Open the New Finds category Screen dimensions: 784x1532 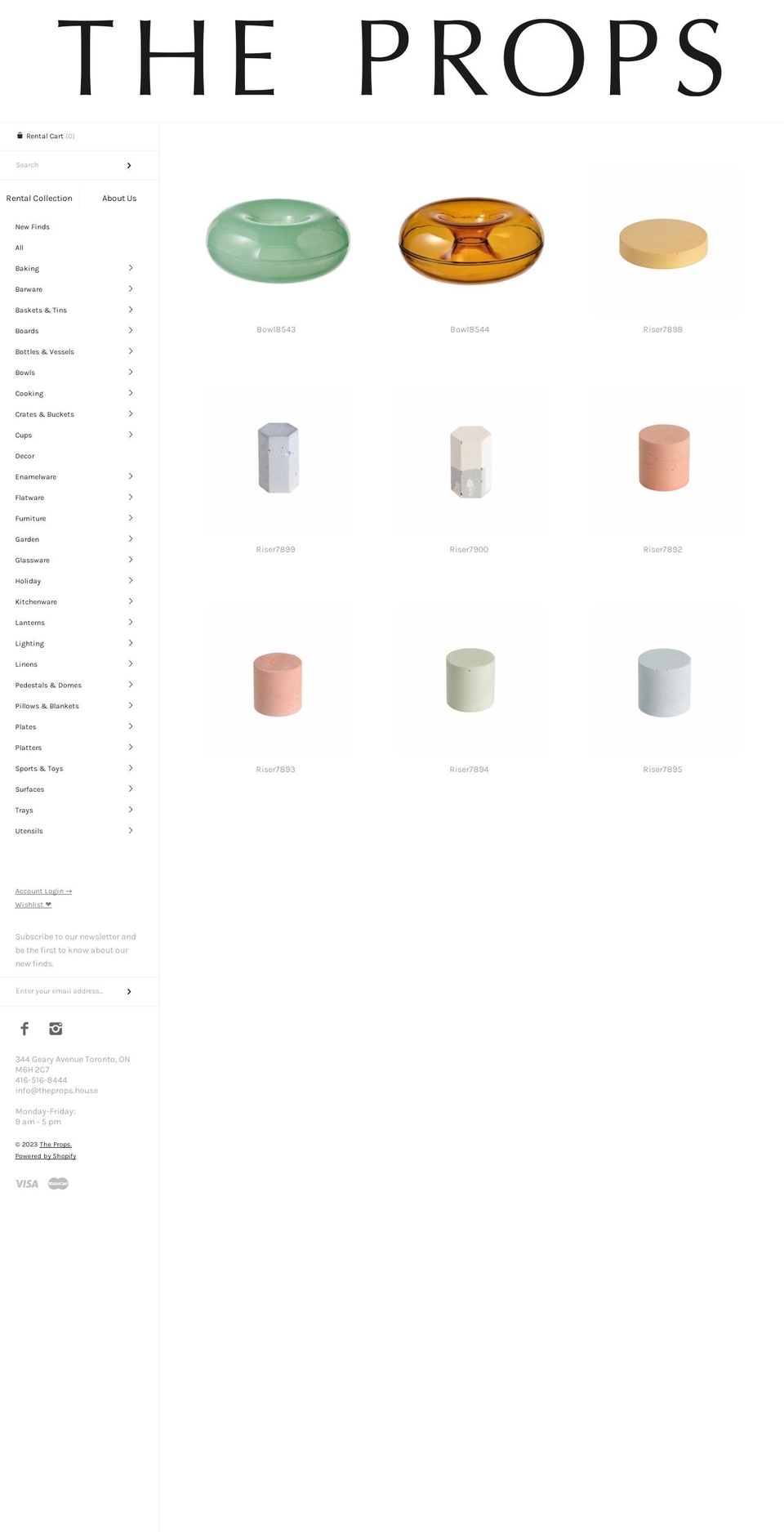tap(33, 227)
